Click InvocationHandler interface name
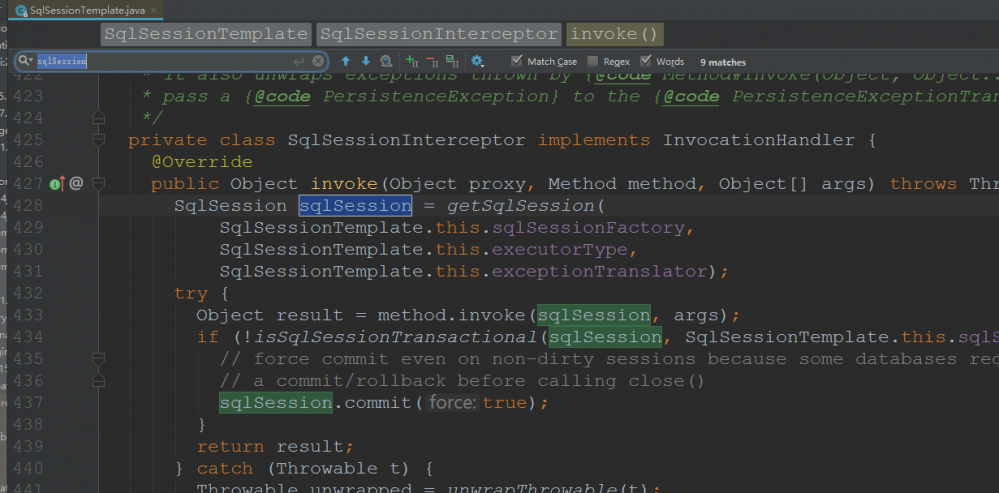Image resolution: width=999 pixels, height=493 pixels. click(758, 140)
